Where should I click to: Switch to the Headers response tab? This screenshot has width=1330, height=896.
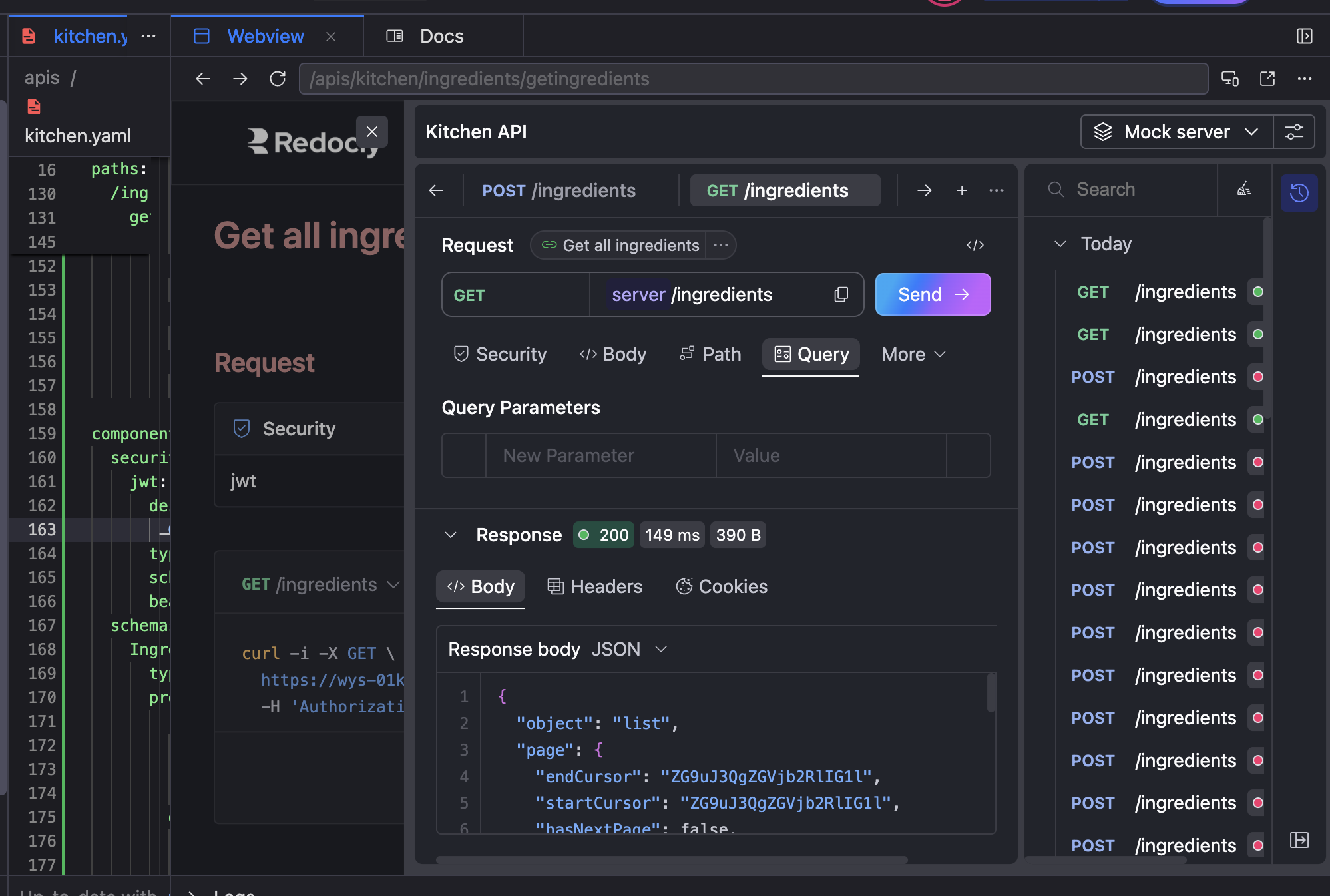tap(594, 586)
